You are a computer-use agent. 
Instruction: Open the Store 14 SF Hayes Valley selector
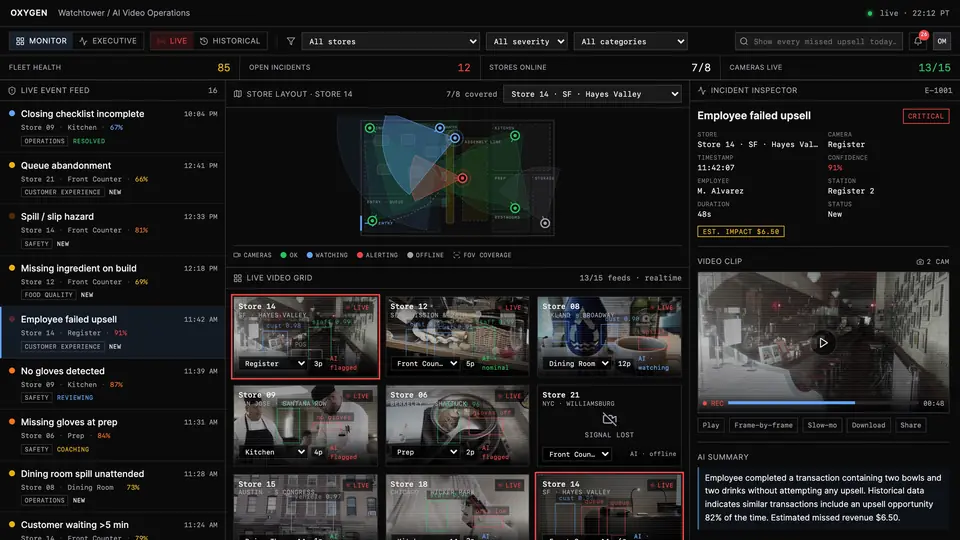point(592,94)
